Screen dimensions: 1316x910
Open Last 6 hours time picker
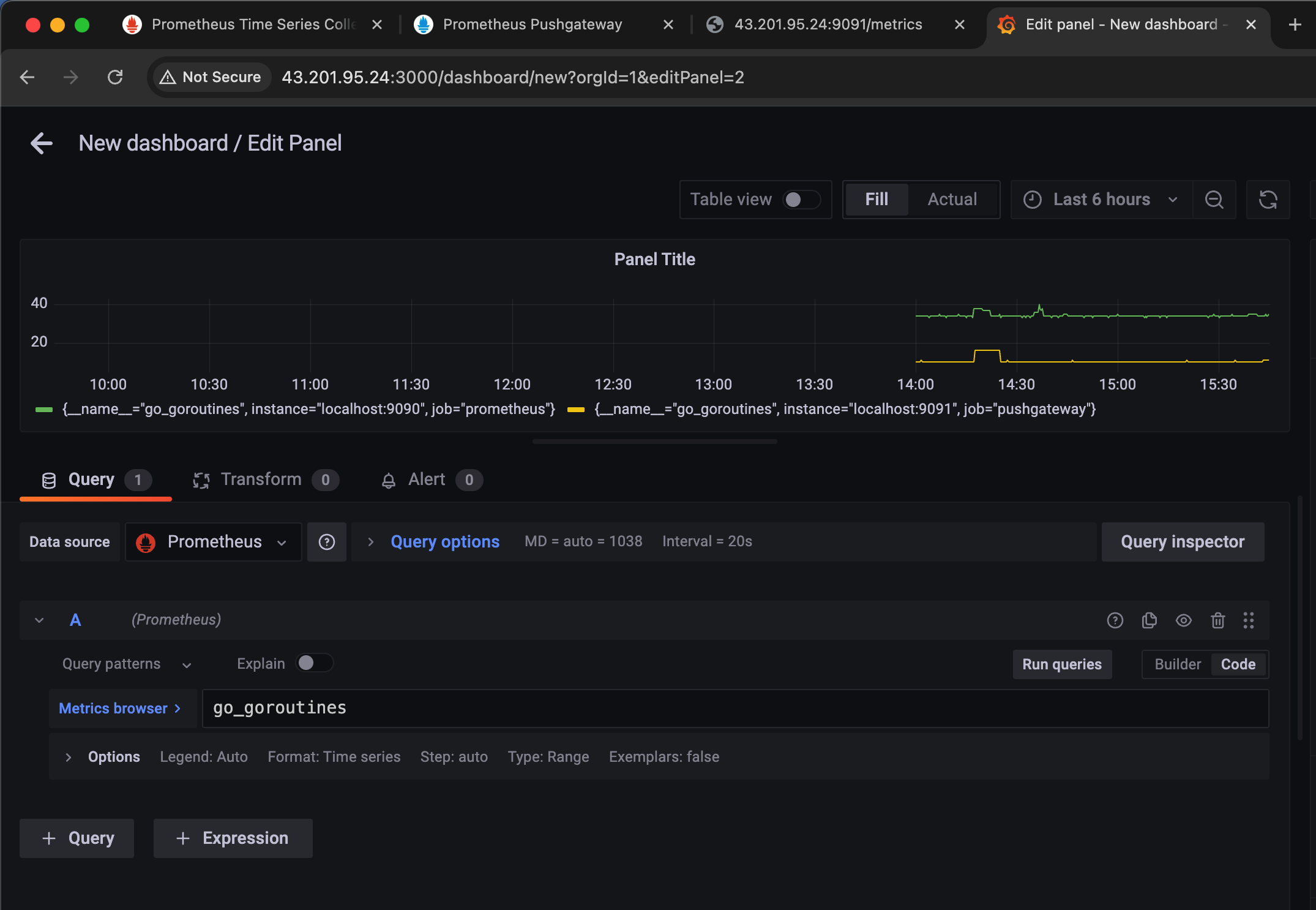click(x=1101, y=200)
